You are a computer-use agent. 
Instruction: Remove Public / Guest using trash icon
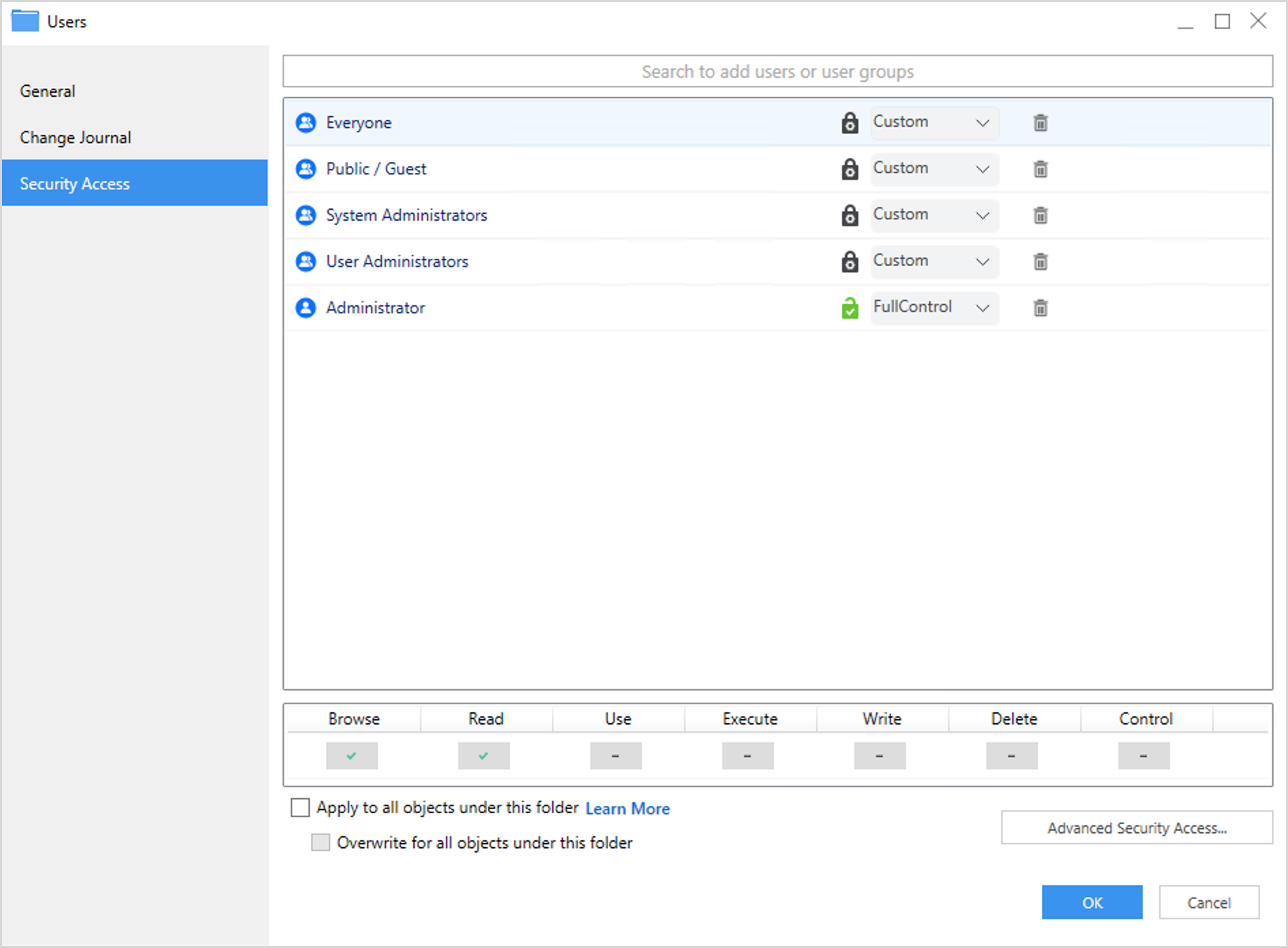click(x=1040, y=170)
